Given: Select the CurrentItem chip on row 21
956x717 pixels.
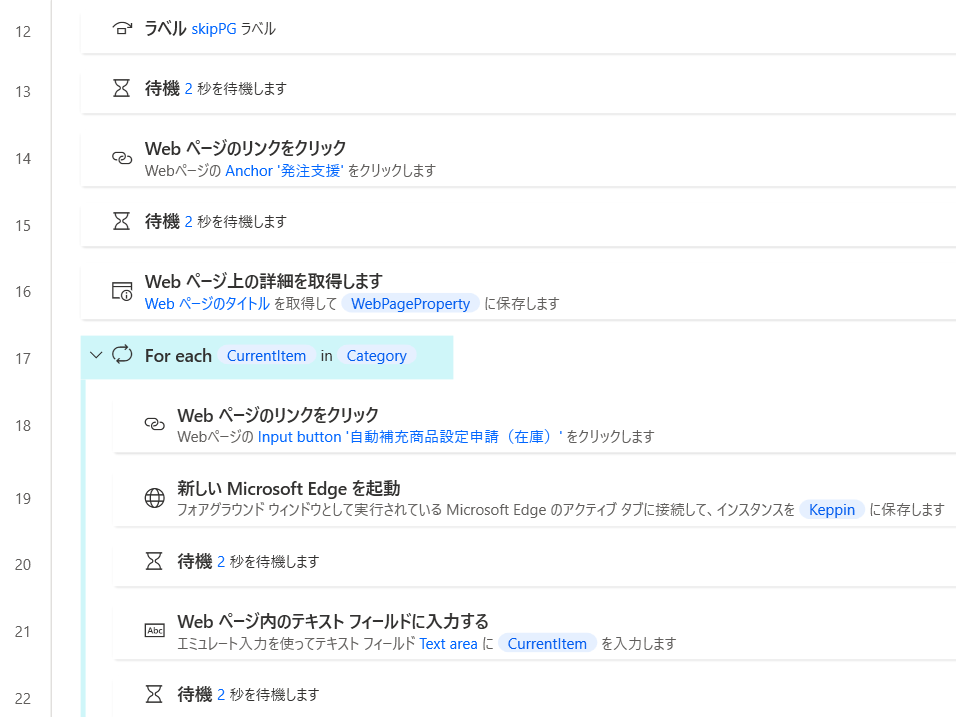Looking at the screenshot, I should (x=547, y=644).
